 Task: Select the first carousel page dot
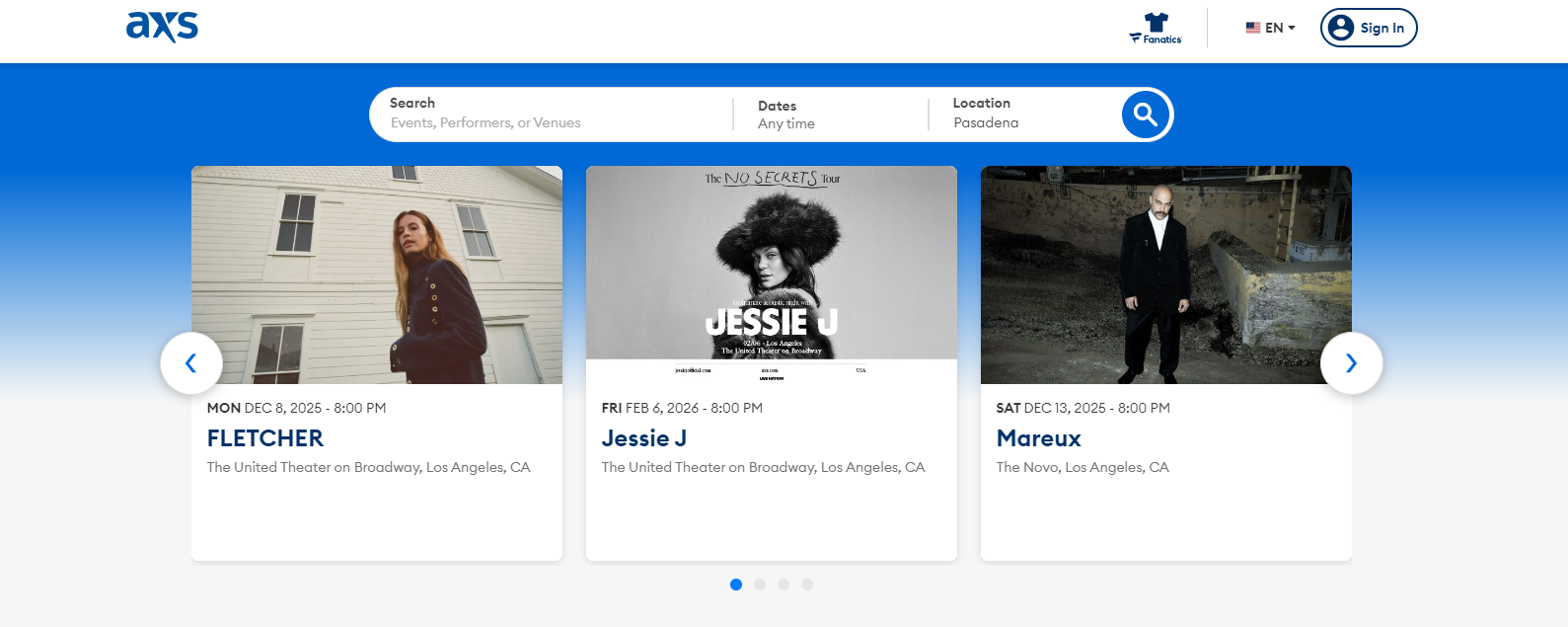(x=736, y=585)
